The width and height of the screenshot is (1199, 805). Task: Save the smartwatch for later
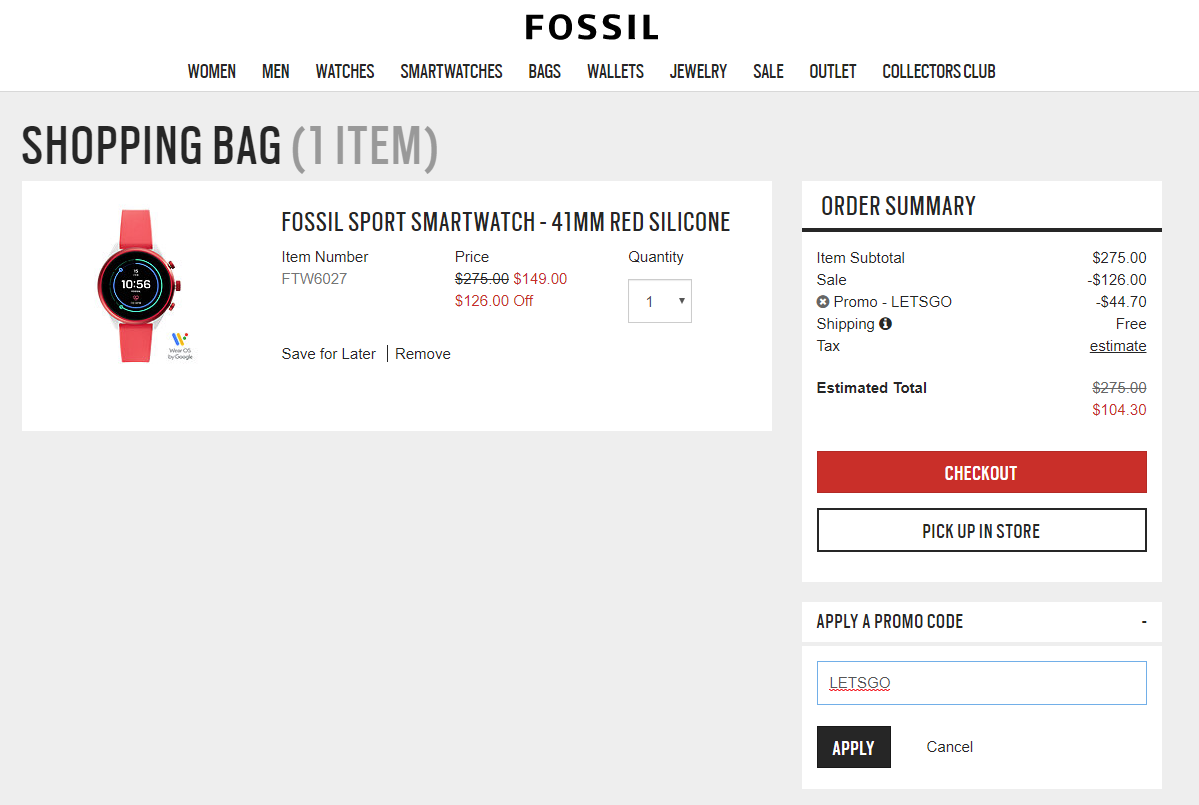pyautogui.click(x=329, y=354)
